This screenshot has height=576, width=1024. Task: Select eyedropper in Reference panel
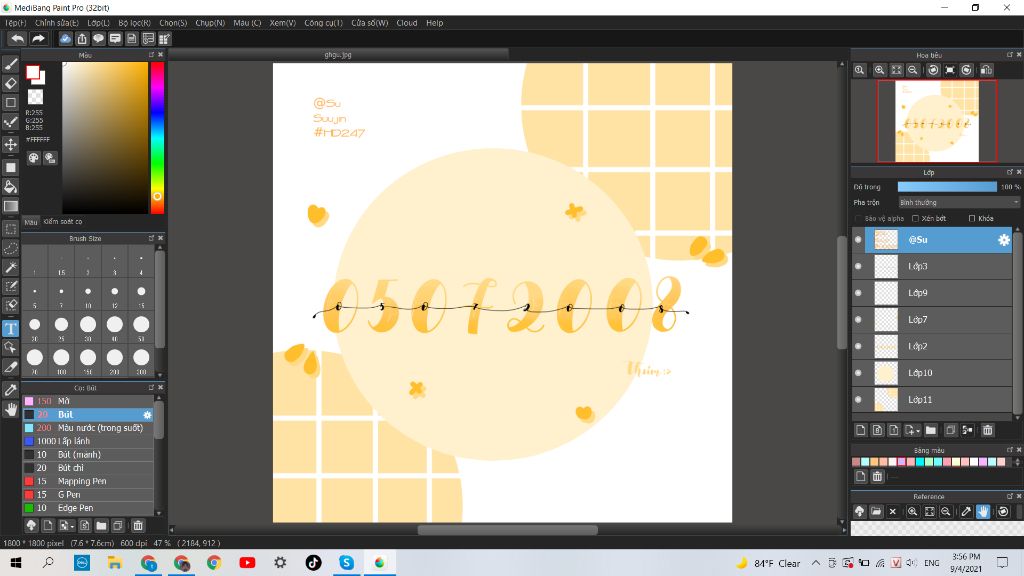tap(966, 511)
